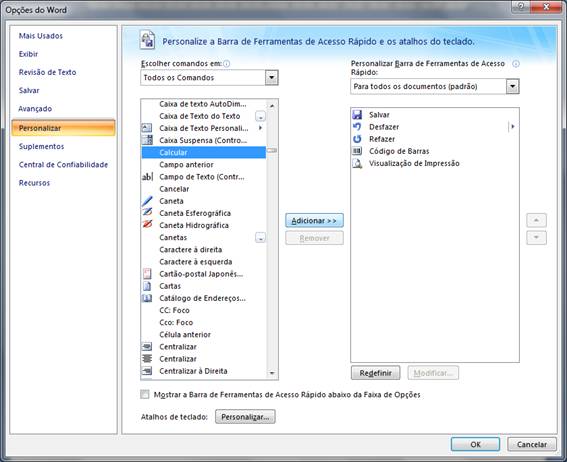Switch to the Salvar category in sidebar
The width and height of the screenshot is (567, 462).
(29, 90)
